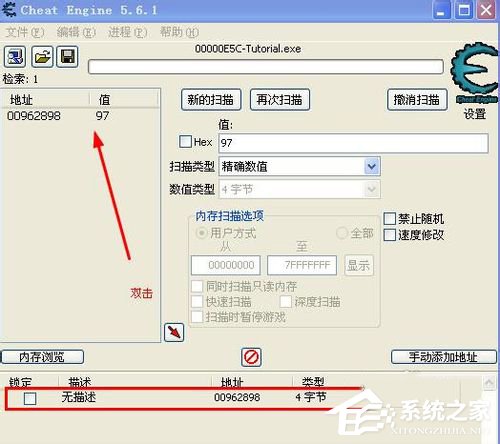Open the 进程 menu
500x444 pixels.
point(128,32)
